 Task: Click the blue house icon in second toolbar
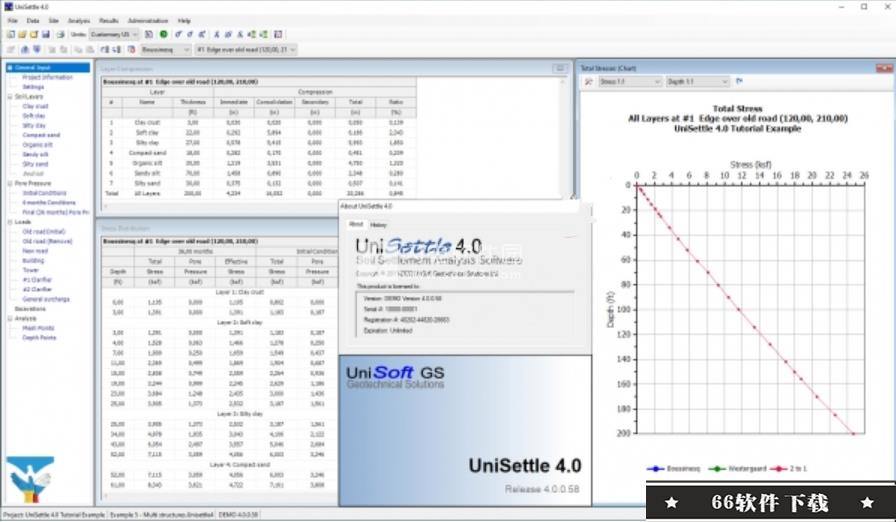(x=25, y=50)
